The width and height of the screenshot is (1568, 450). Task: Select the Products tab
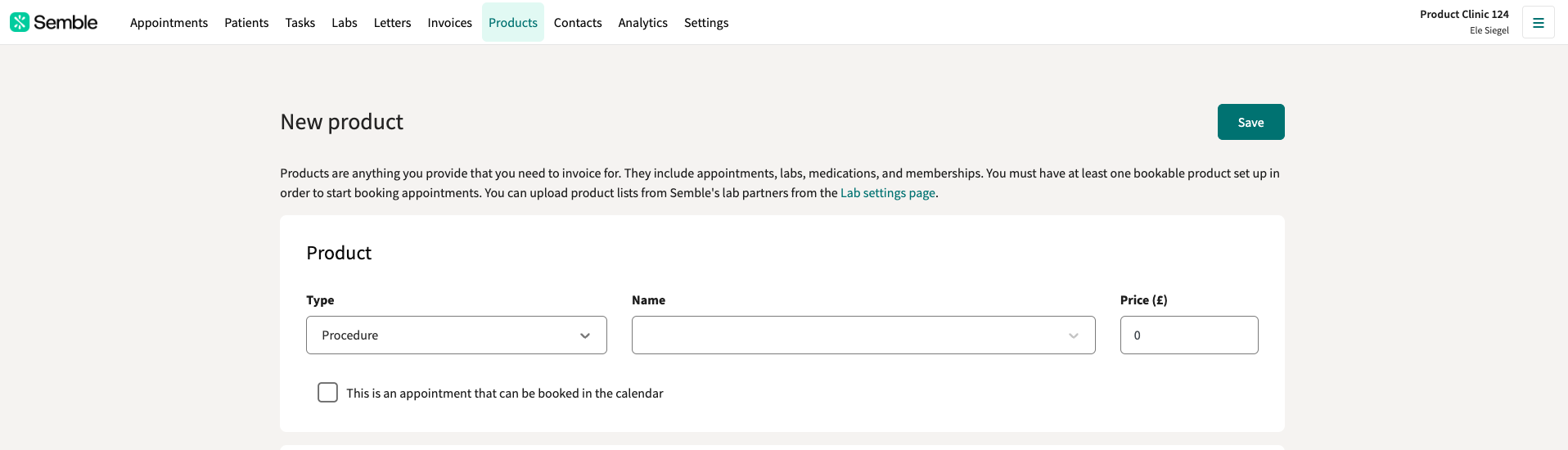click(513, 22)
